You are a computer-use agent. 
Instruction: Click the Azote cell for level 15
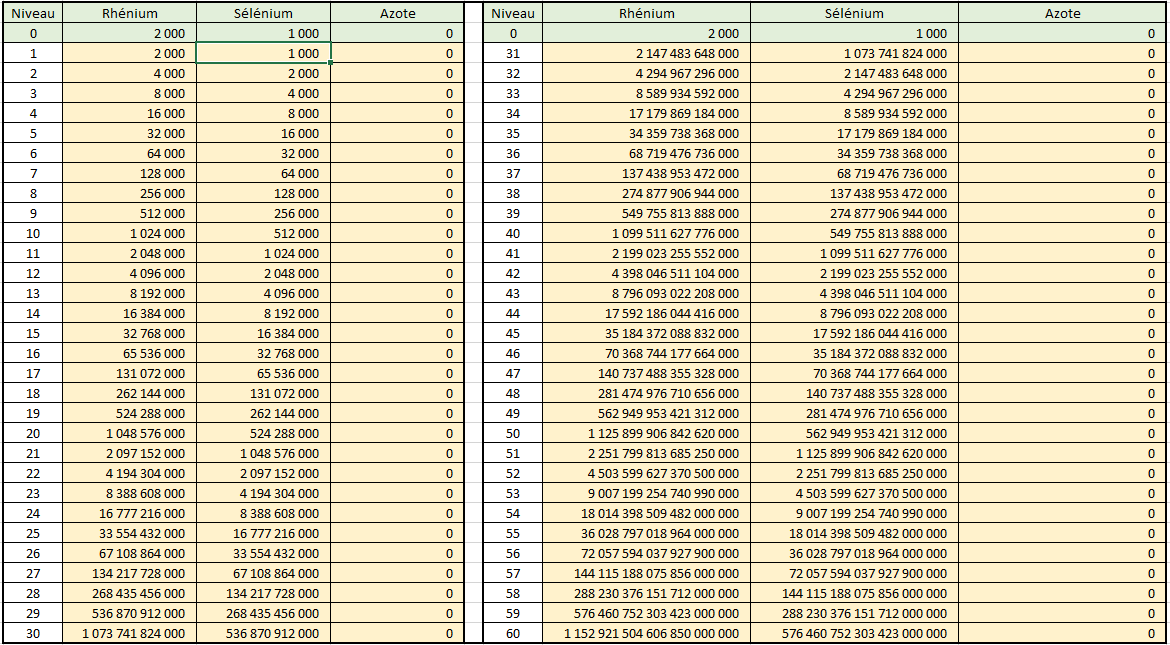(x=397, y=333)
